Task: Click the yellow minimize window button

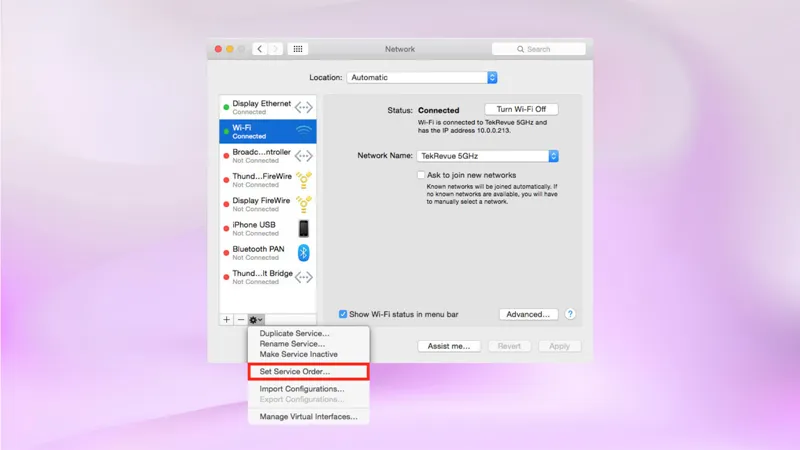Action: (230, 49)
